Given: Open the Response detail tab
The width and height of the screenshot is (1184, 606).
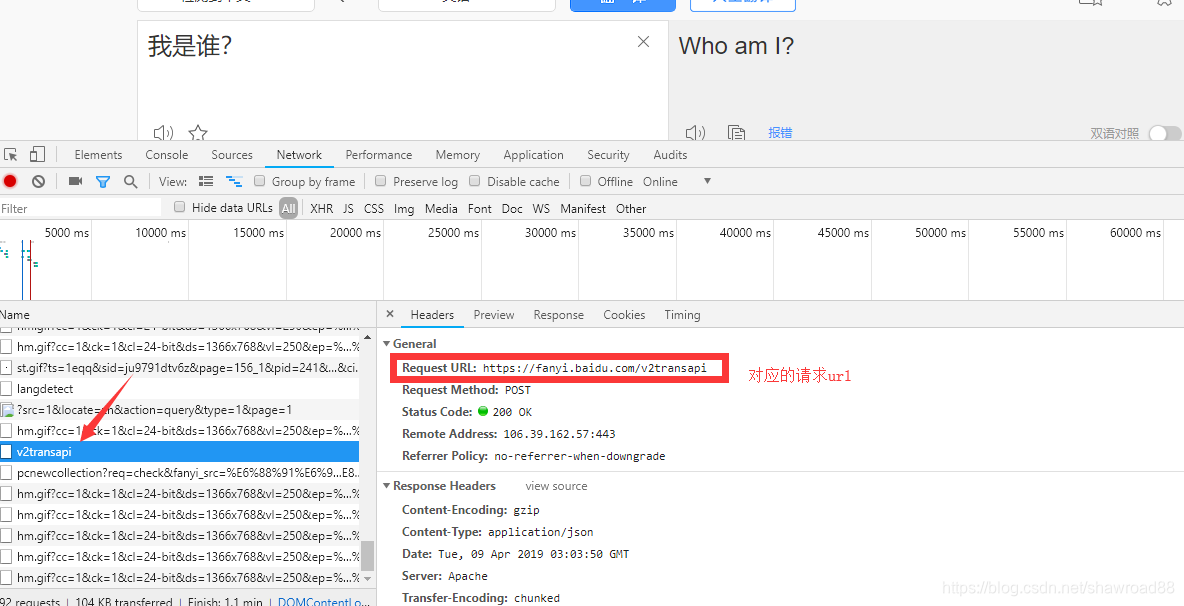Looking at the screenshot, I should point(559,315).
